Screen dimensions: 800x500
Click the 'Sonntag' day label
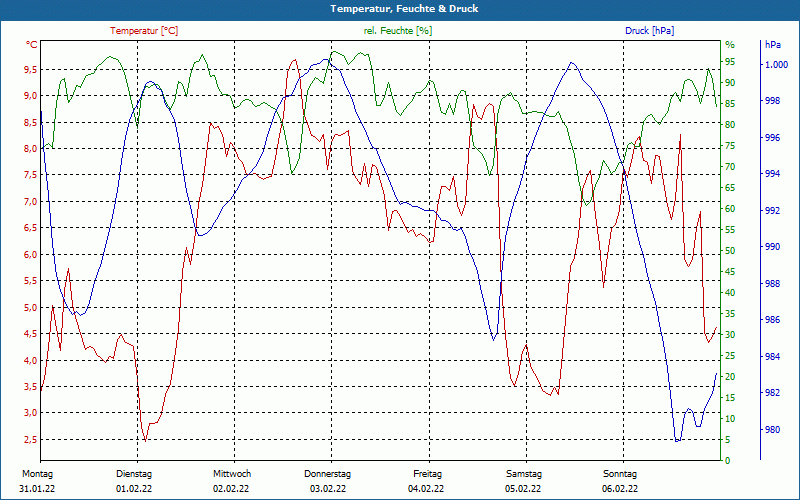[x=620, y=474]
